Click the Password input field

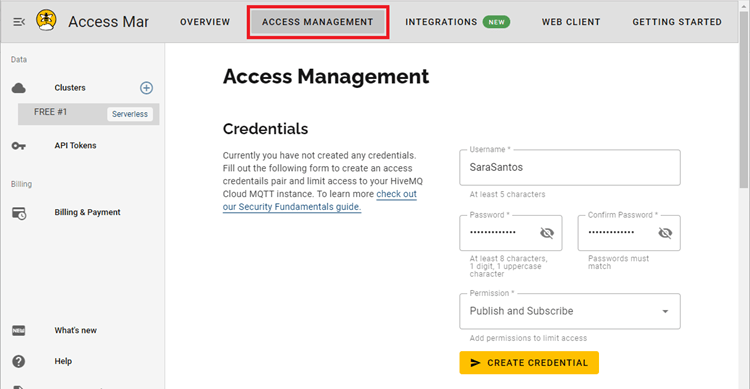point(511,233)
